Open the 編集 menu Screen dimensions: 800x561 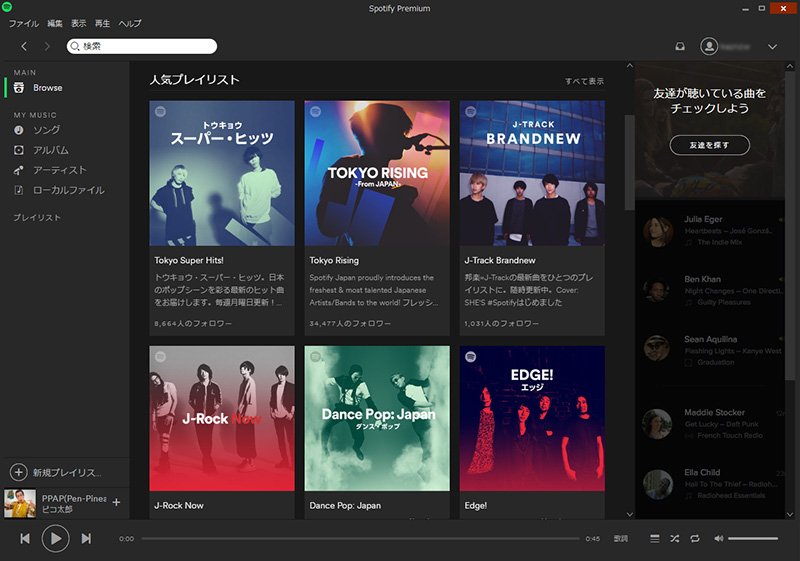point(55,23)
